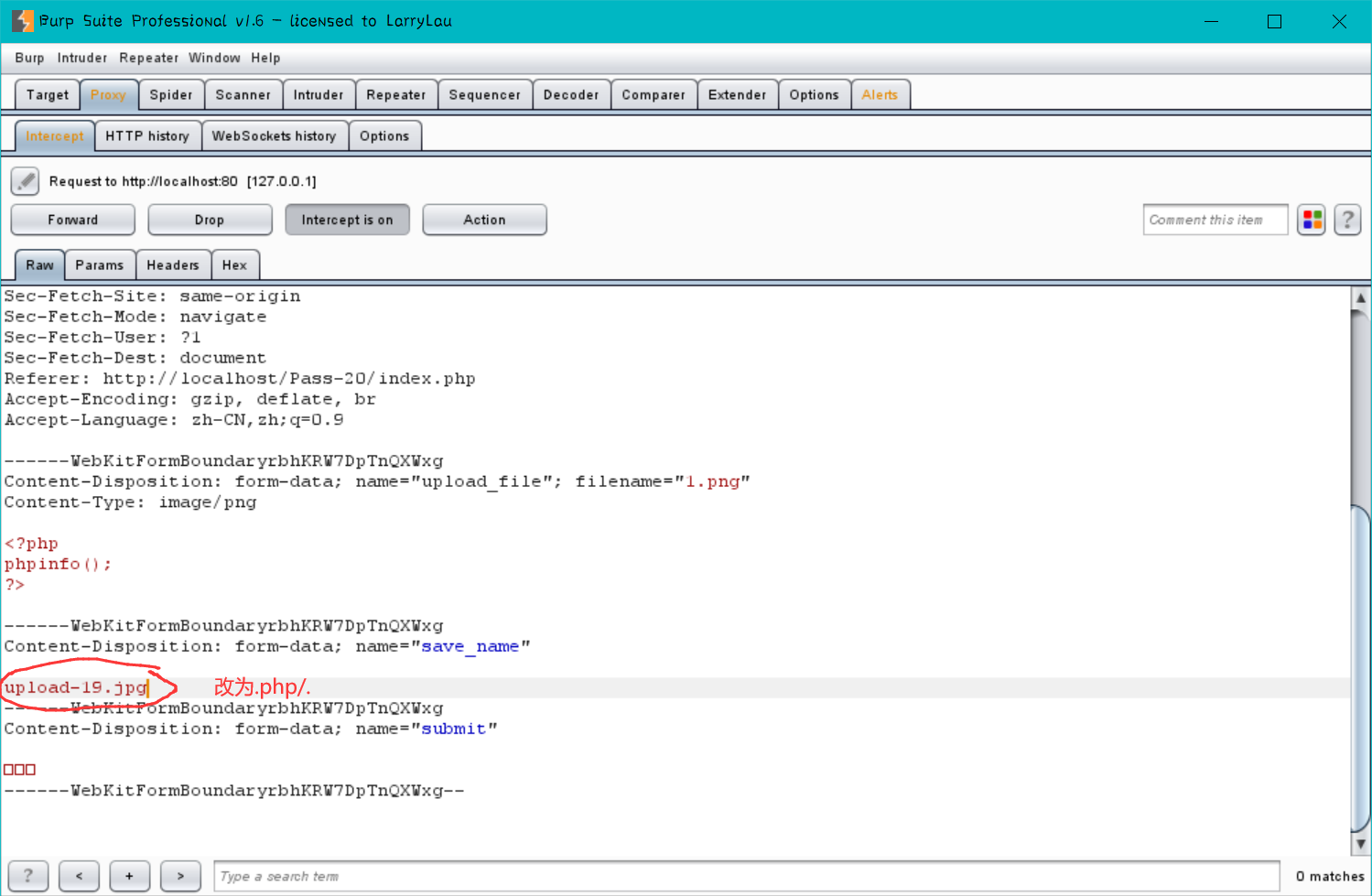Click the <?php opening tag line
The height and width of the screenshot is (896, 1372).
(31, 544)
